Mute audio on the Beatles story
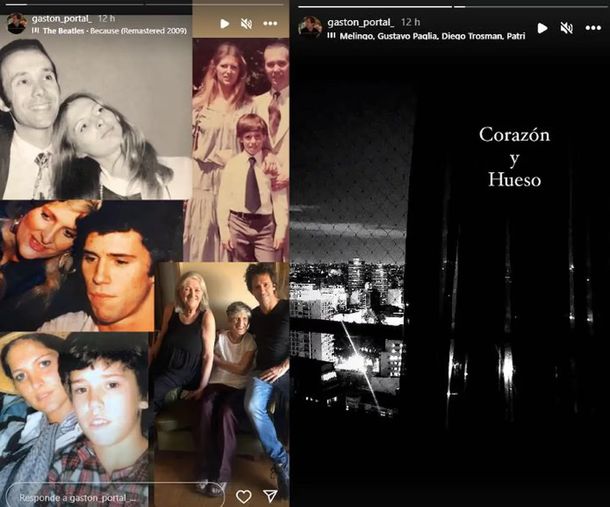 click(x=247, y=23)
